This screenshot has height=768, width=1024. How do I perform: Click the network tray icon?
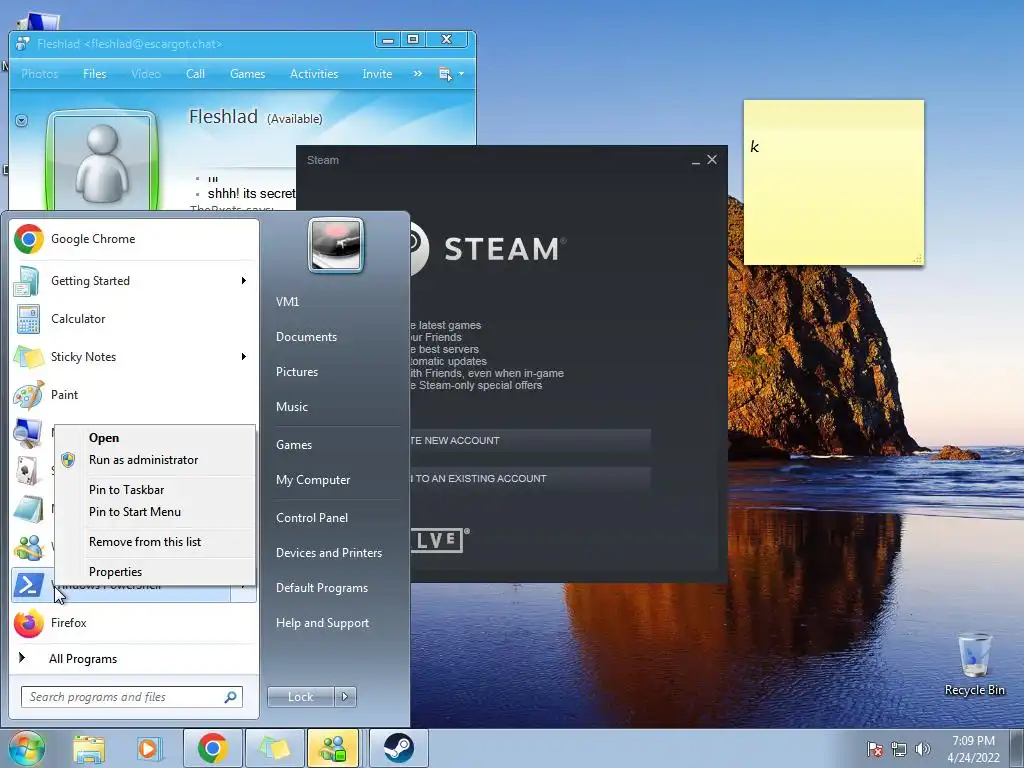tap(899, 749)
